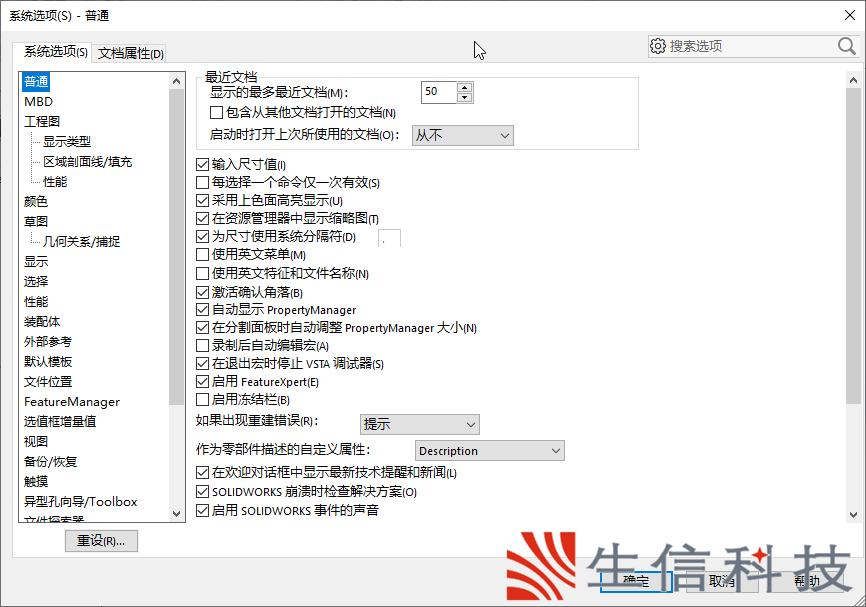
Task: Increase recent documents count with up arrow
Action: [464, 87]
